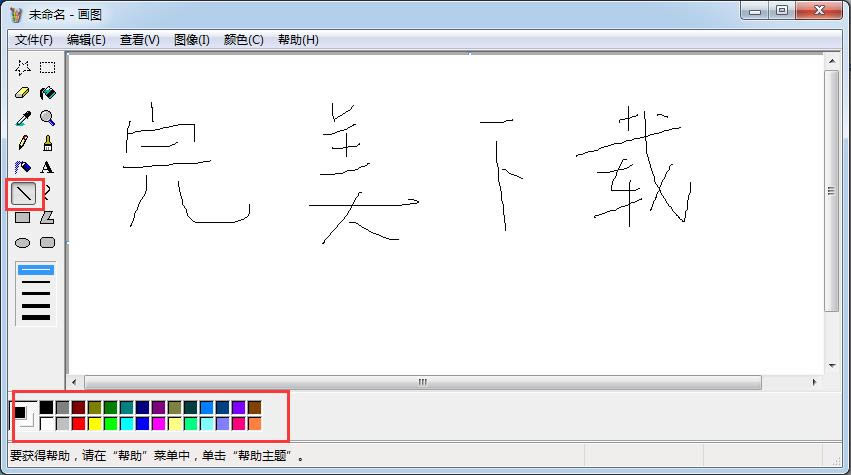Image resolution: width=851 pixels, height=475 pixels.
Task: Open the 文件(F) menu
Action: pyautogui.click(x=34, y=40)
